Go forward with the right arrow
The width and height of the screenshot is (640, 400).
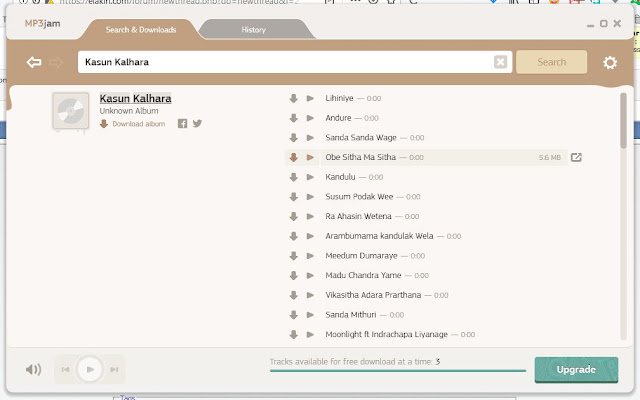pos(56,62)
